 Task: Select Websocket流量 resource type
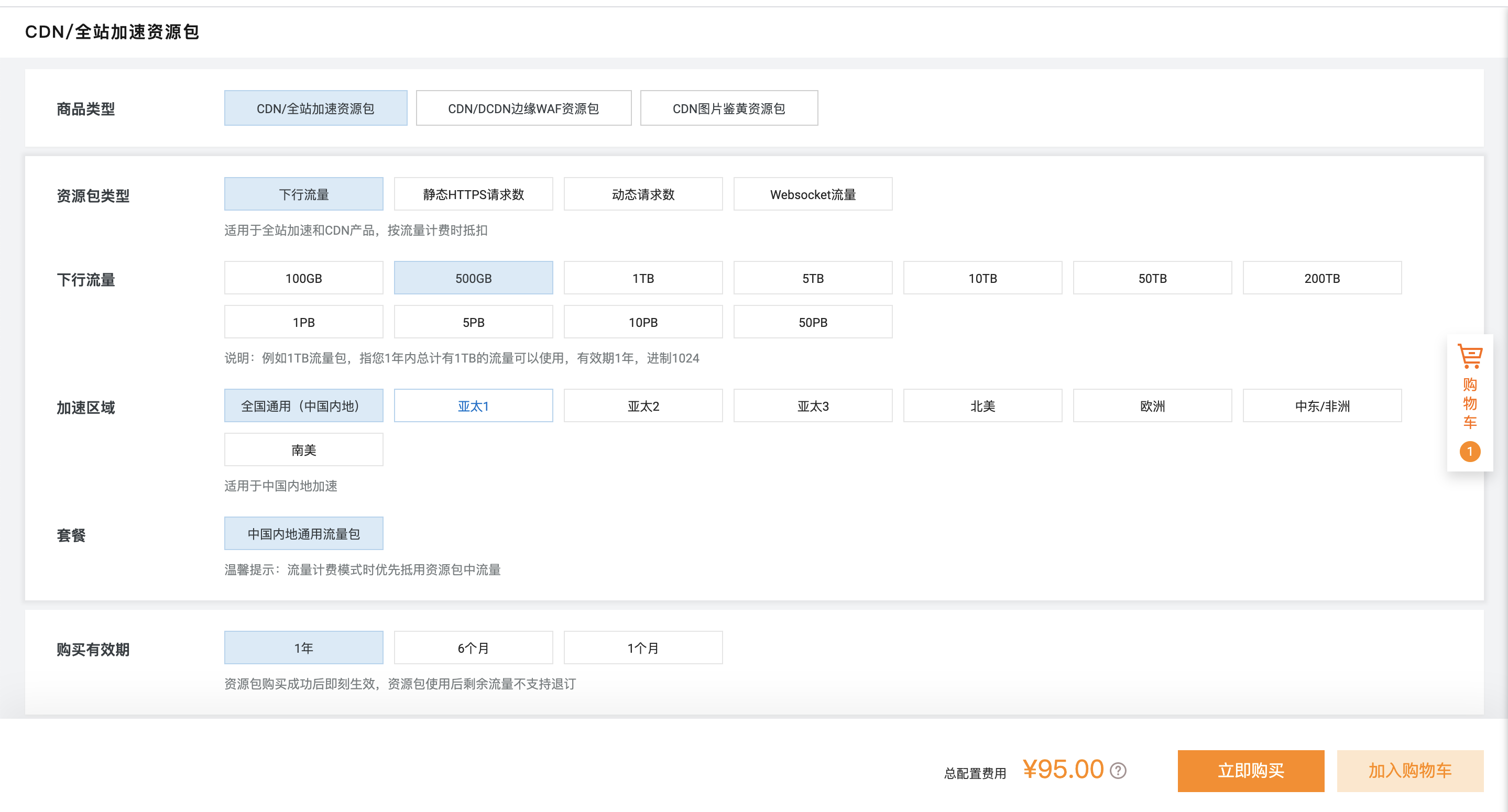(813, 194)
